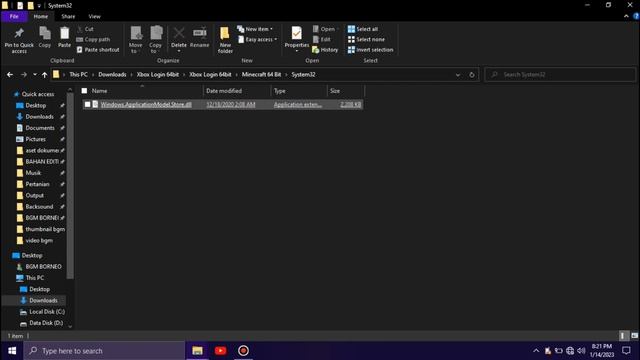Click the Paste ribbon icon
This screenshot has width=640, height=360.
click(64, 37)
